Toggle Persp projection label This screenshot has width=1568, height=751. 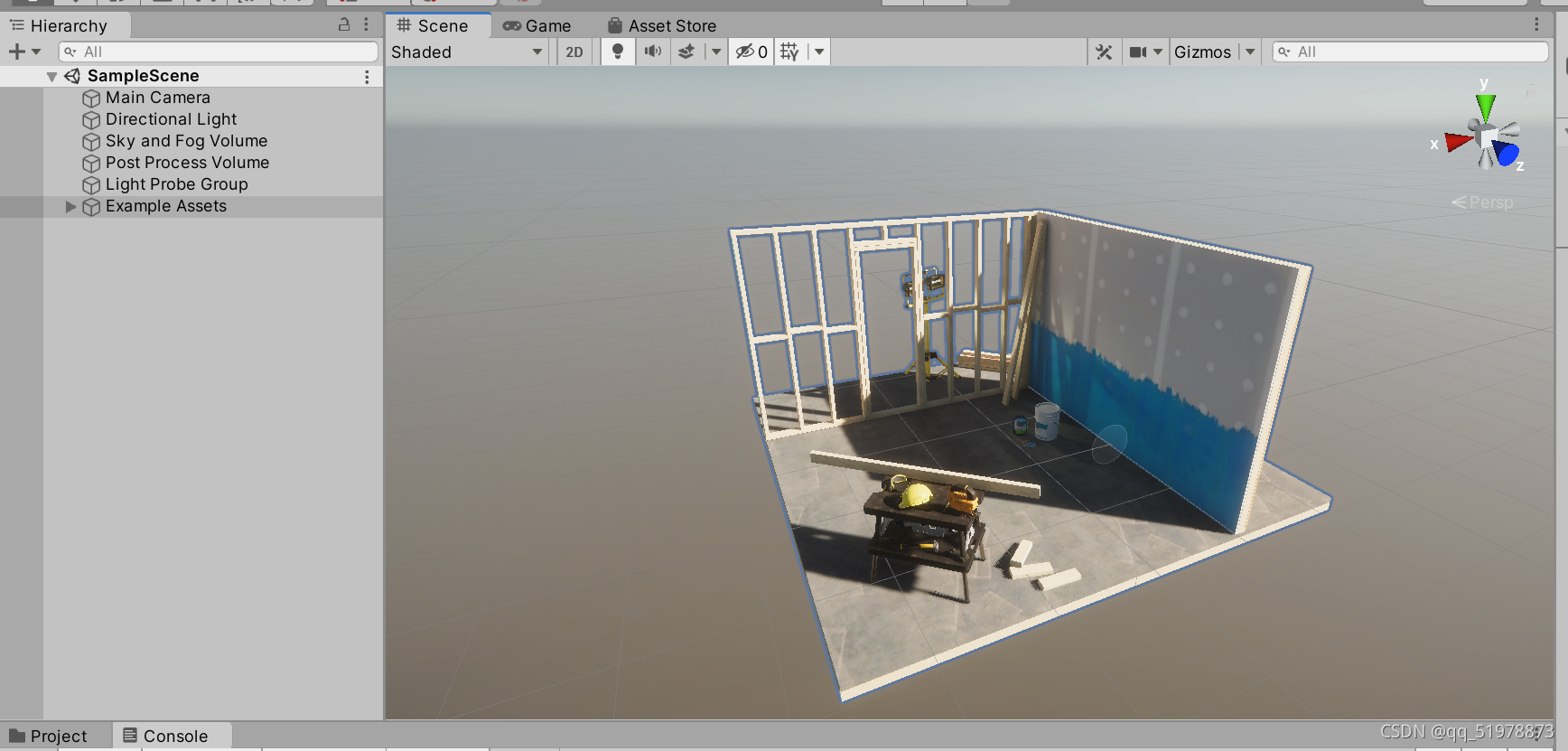pyautogui.click(x=1482, y=202)
